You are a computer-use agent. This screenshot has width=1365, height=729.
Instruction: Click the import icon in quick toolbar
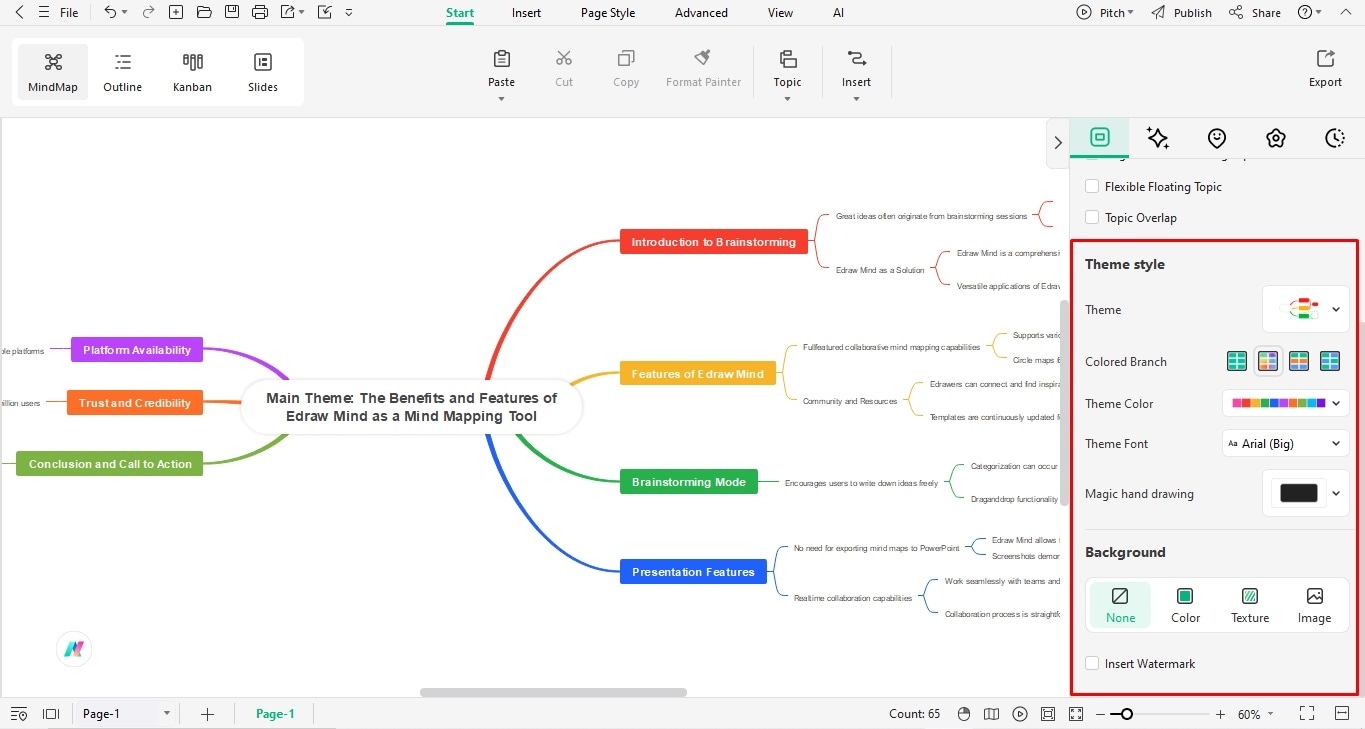[324, 12]
